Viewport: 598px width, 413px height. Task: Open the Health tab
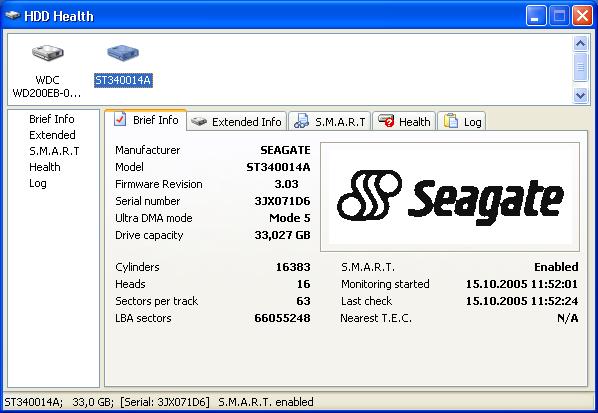pyautogui.click(x=404, y=122)
